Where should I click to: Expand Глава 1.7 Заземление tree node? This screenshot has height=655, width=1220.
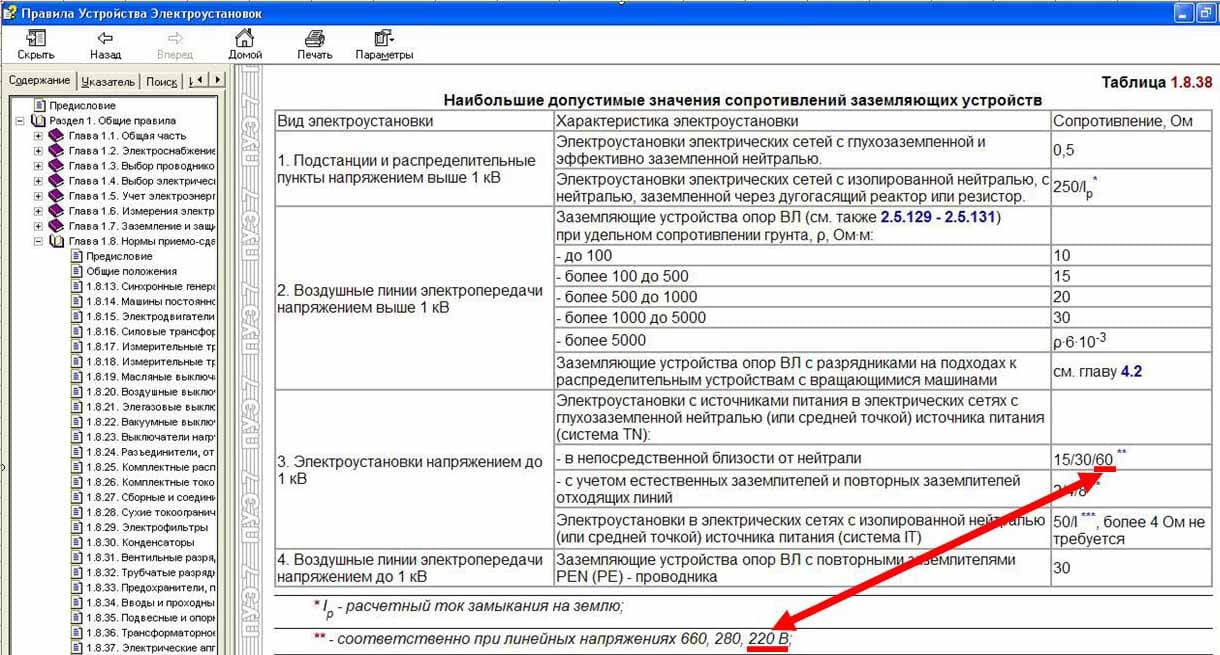coord(39,226)
